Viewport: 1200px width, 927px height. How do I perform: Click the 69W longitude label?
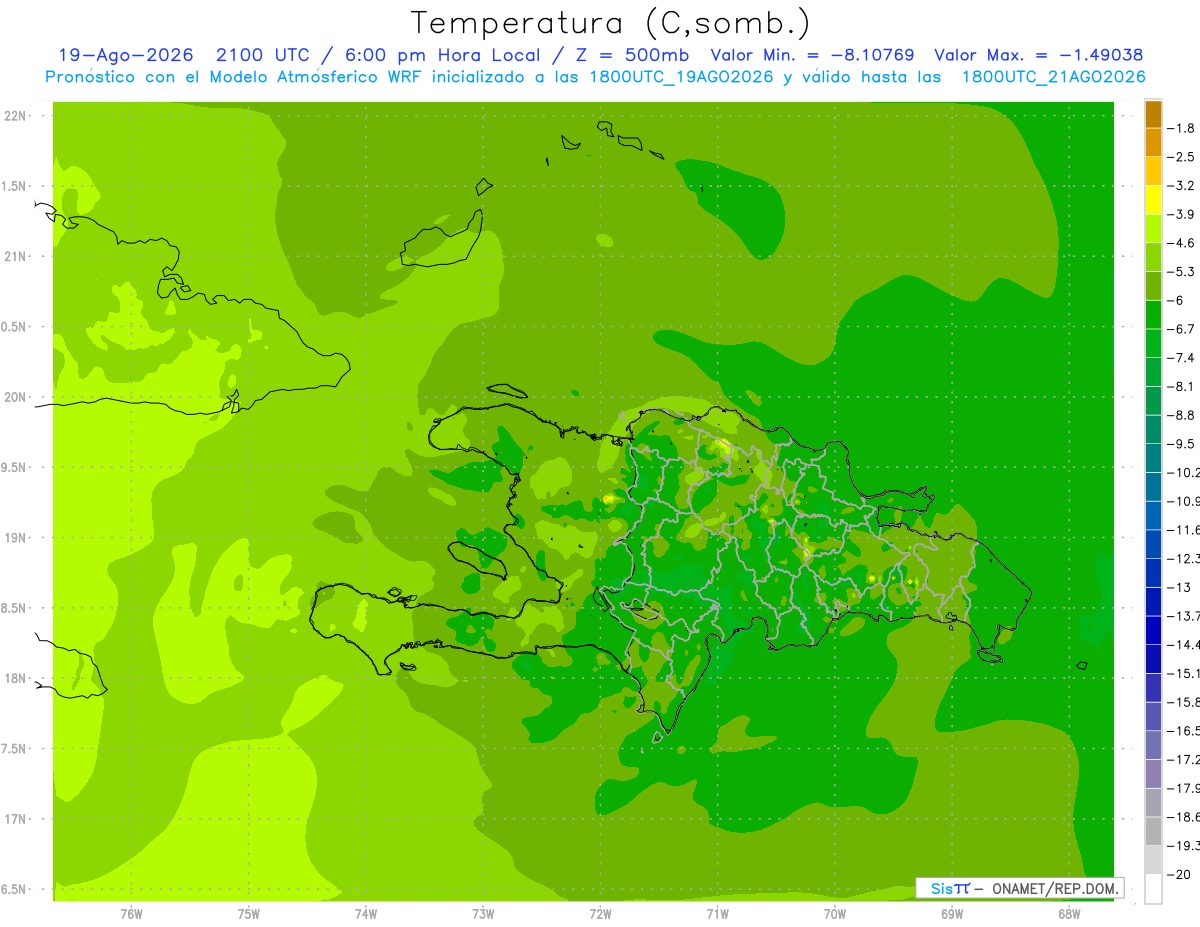[952, 914]
